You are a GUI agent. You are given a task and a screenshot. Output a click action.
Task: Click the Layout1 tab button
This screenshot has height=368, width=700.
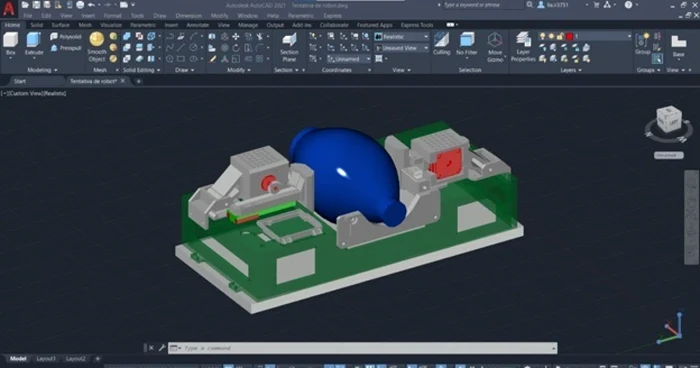click(46, 359)
